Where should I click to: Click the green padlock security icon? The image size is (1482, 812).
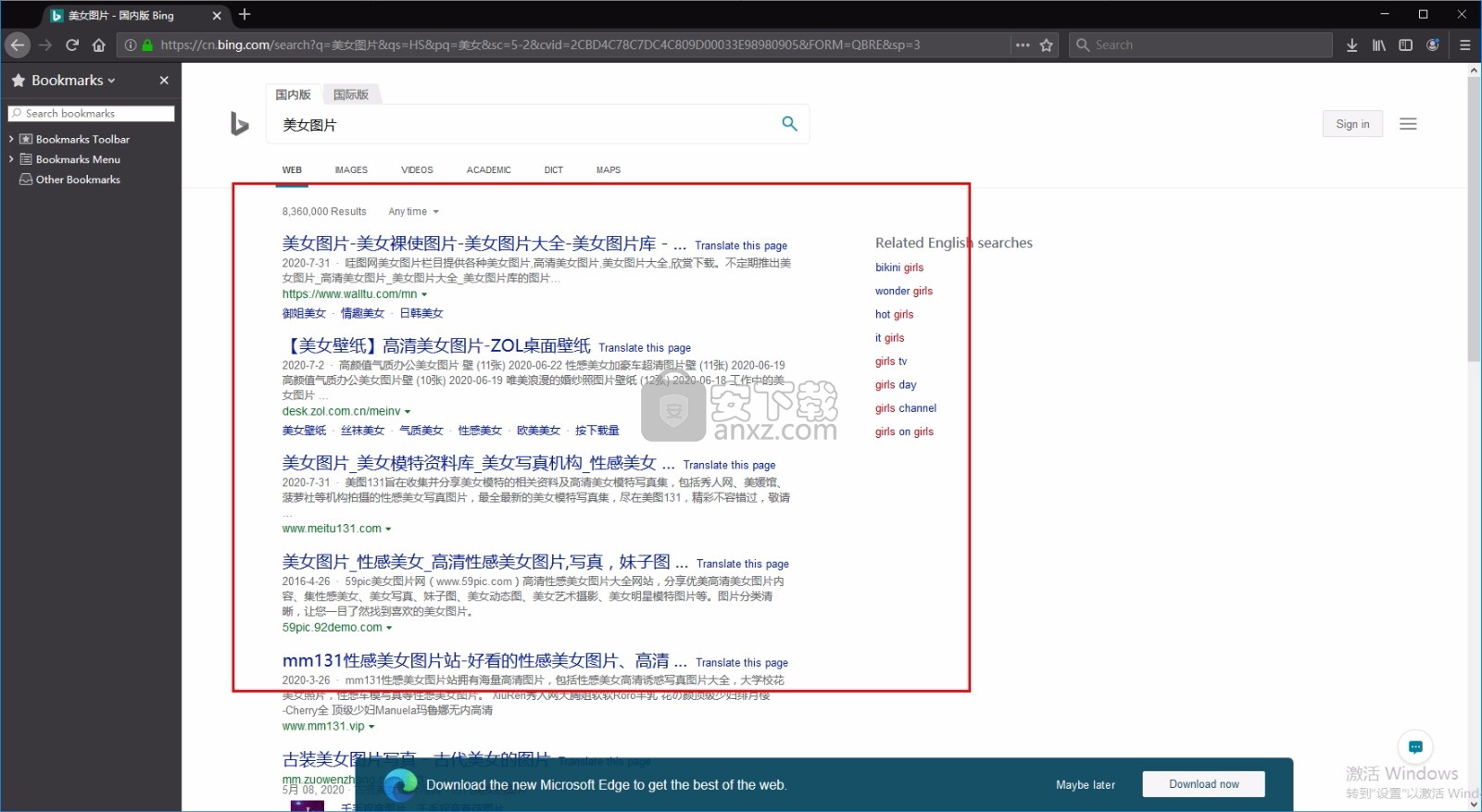tap(146, 44)
